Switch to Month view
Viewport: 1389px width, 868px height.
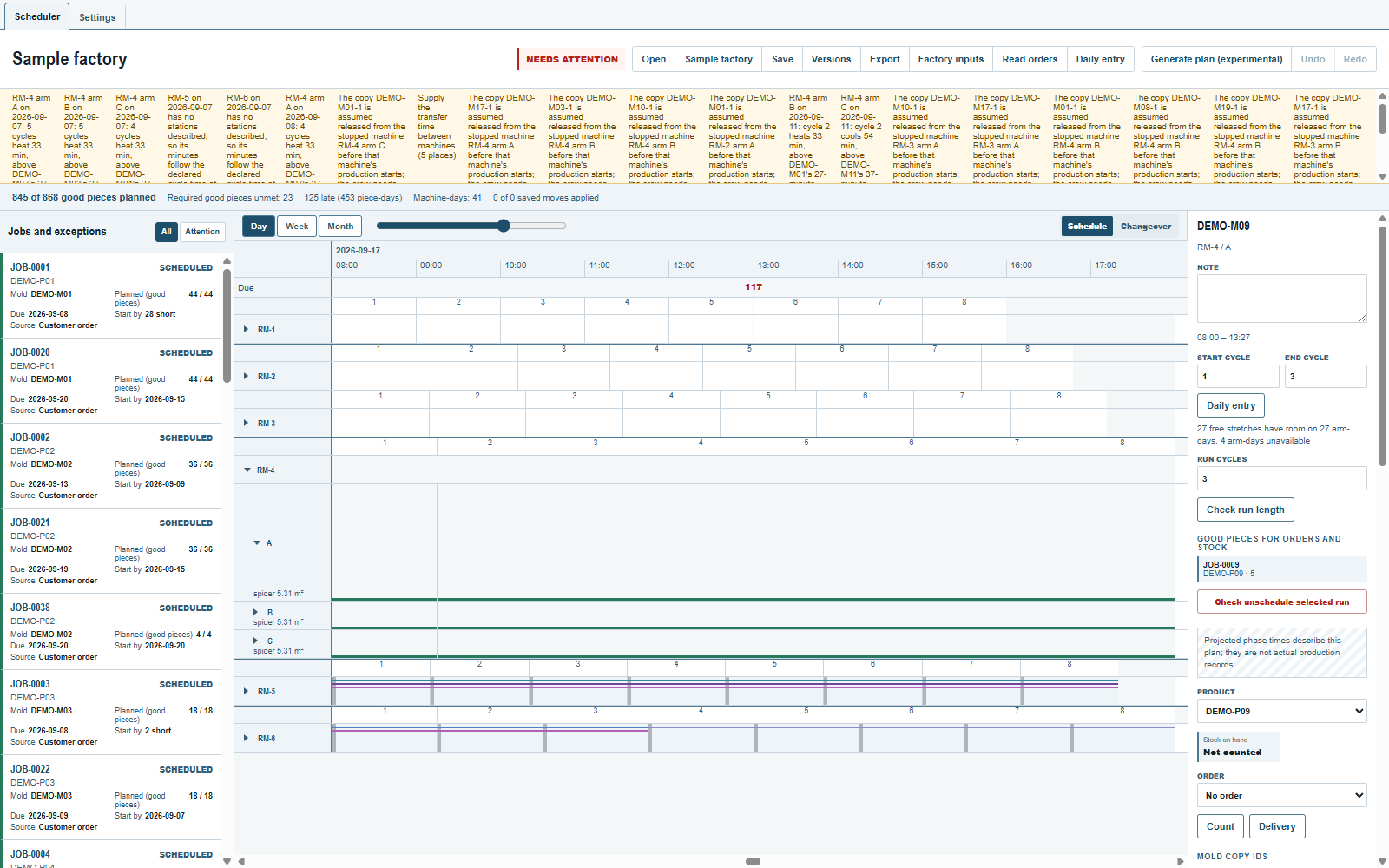(x=340, y=227)
